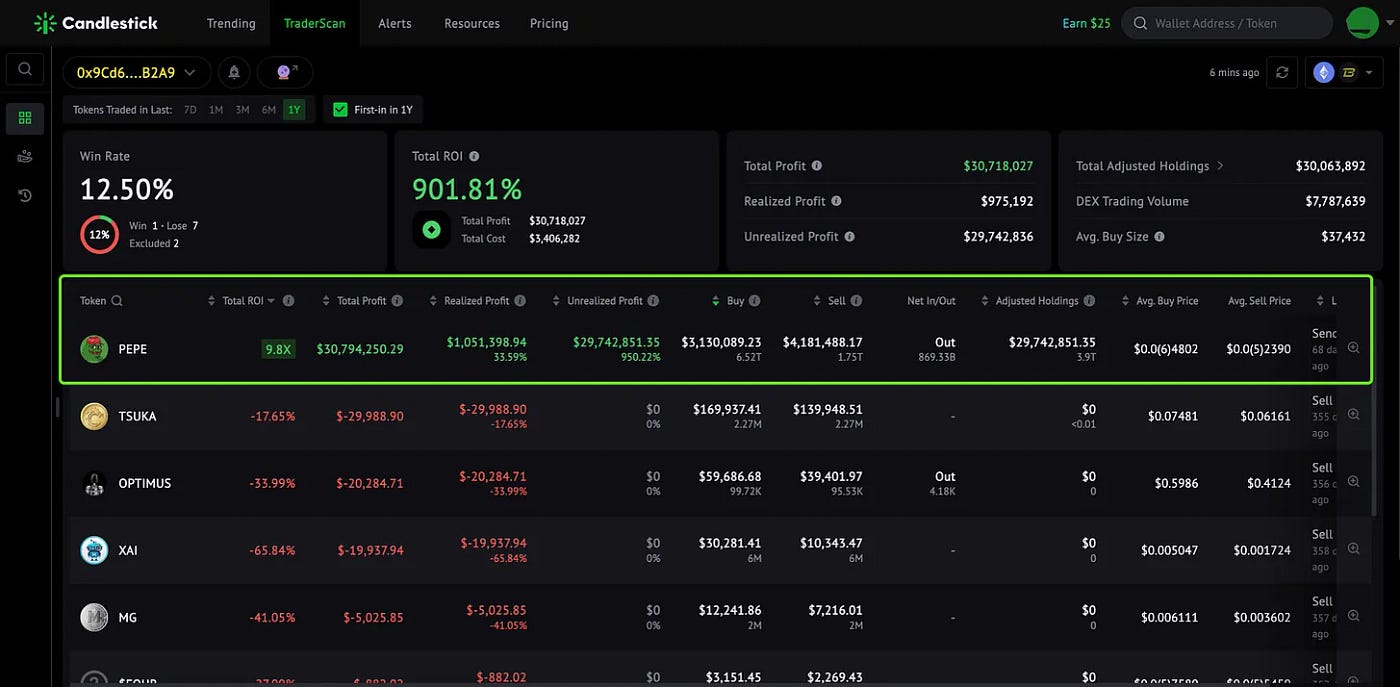The height and width of the screenshot is (687, 1400).
Task: Click the Candlestick logo
Action: [96, 23]
